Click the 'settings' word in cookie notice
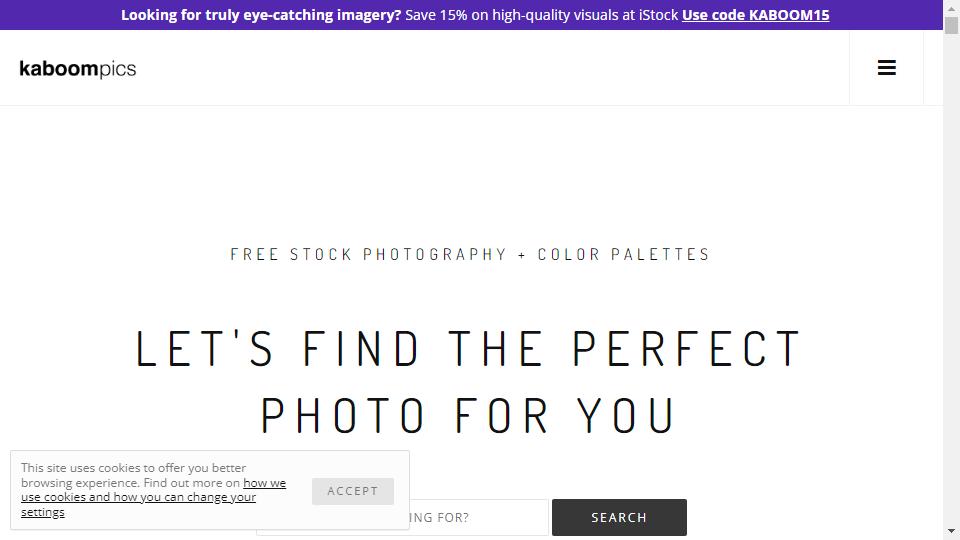The width and height of the screenshot is (960, 540). tap(42, 512)
